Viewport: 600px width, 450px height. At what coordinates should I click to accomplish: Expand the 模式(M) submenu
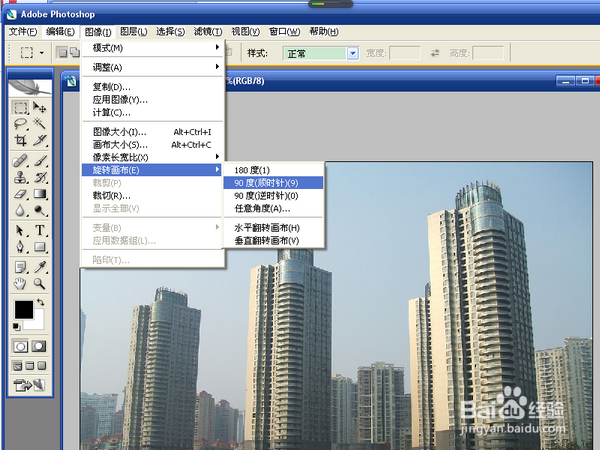(x=152, y=48)
